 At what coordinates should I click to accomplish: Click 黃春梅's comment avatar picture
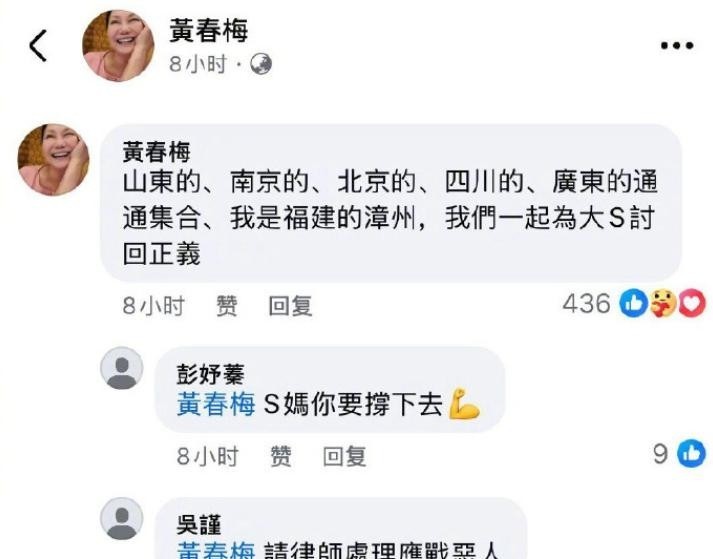click(x=54, y=160)
